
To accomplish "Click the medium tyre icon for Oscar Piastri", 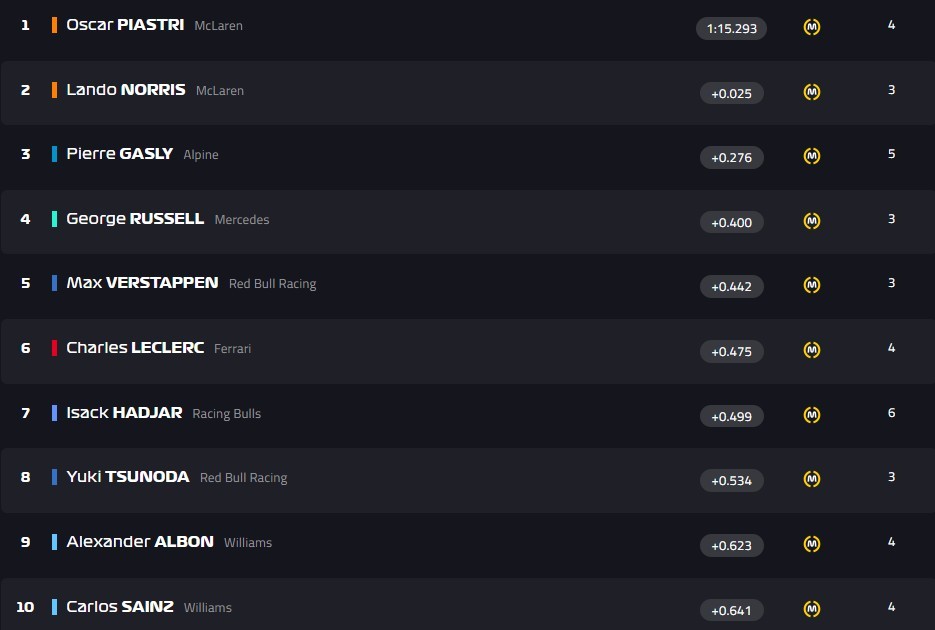I will point(812,27).
